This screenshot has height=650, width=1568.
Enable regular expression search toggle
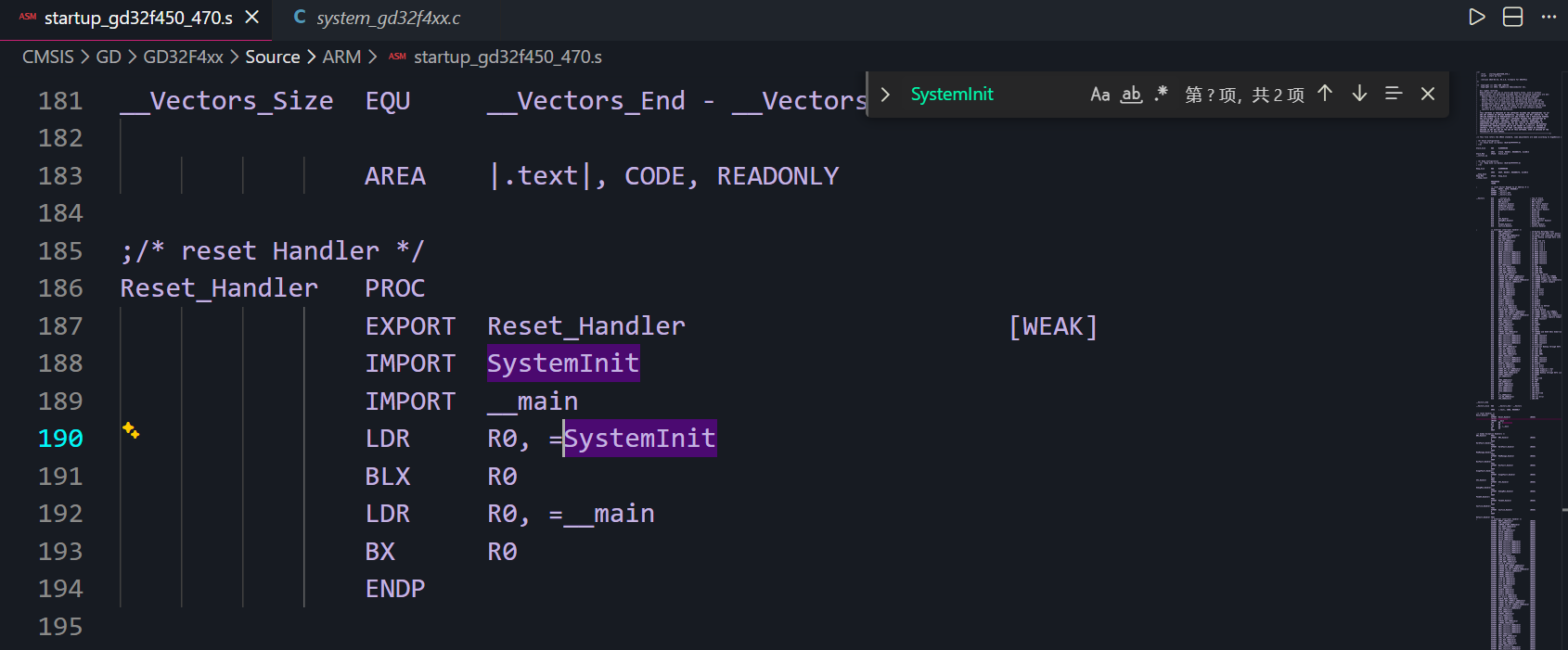[1161, 95]
